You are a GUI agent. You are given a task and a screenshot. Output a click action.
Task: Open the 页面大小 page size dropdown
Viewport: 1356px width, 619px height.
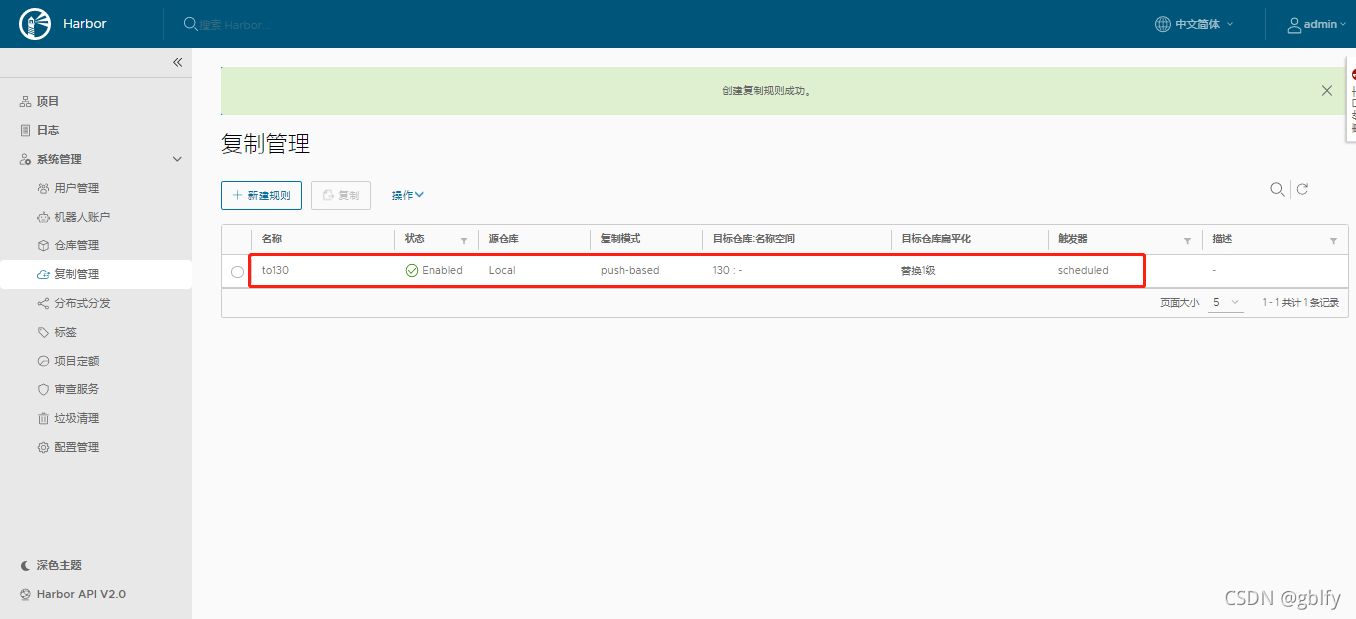[1226, 302]
